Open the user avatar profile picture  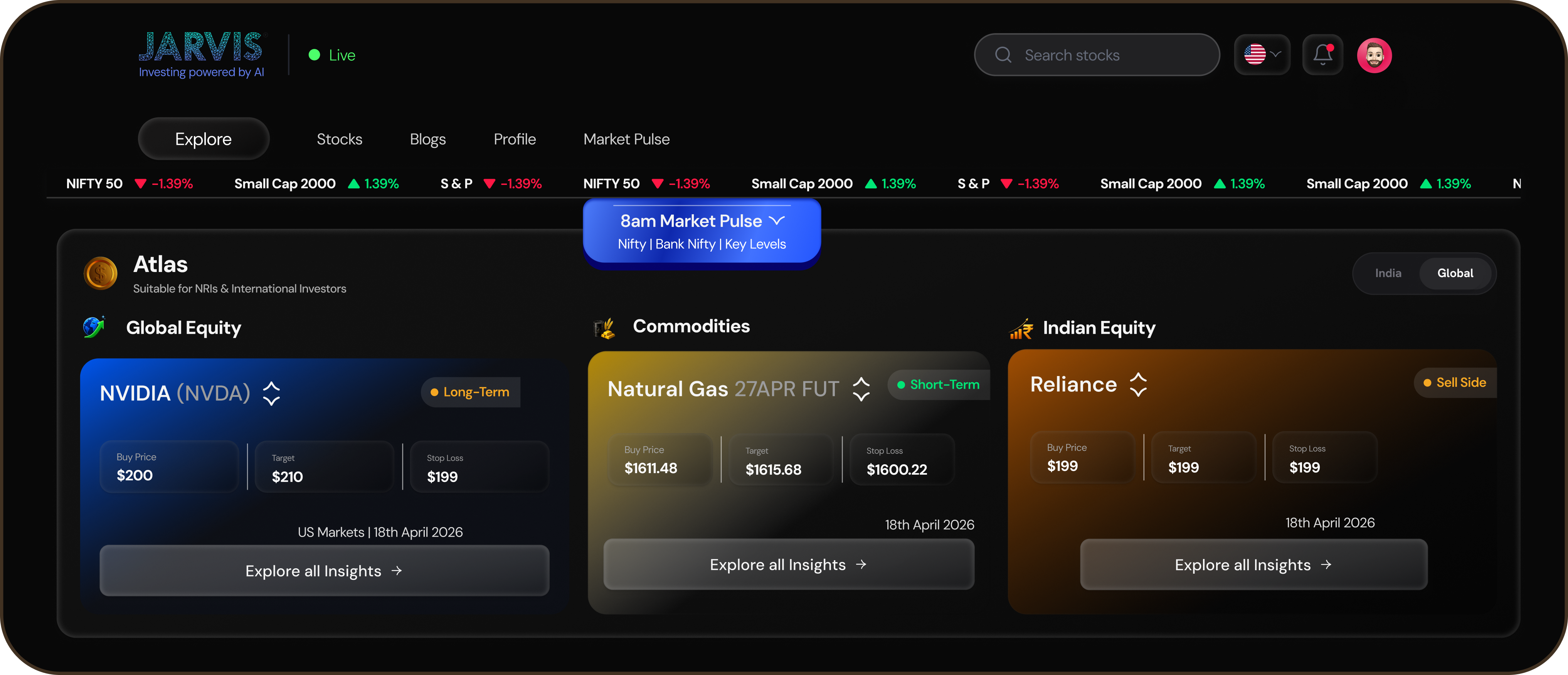pyautogui.click(x=1375, y=55)
